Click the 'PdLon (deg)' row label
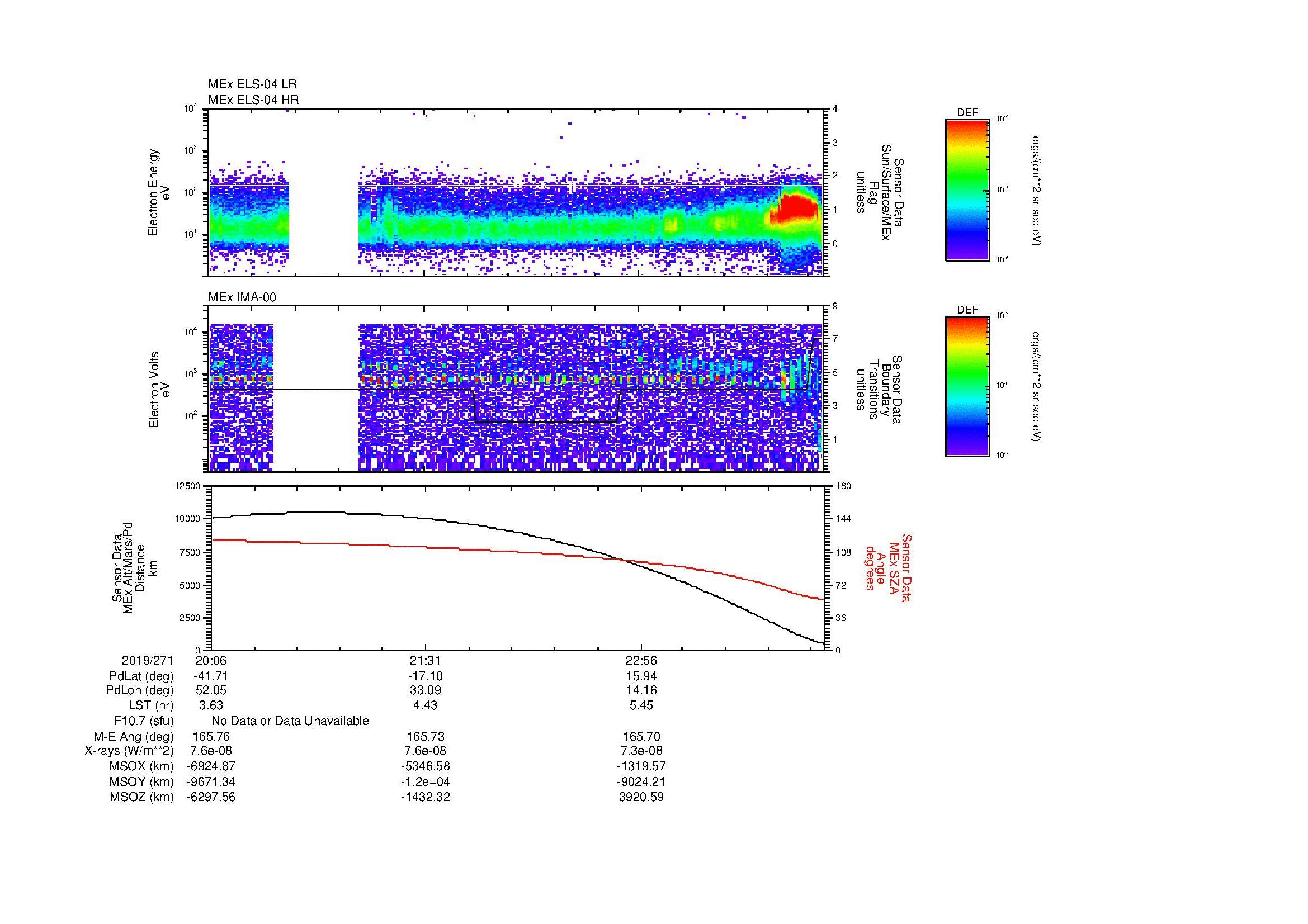The image size is (1308, 924). coord(140,690)
